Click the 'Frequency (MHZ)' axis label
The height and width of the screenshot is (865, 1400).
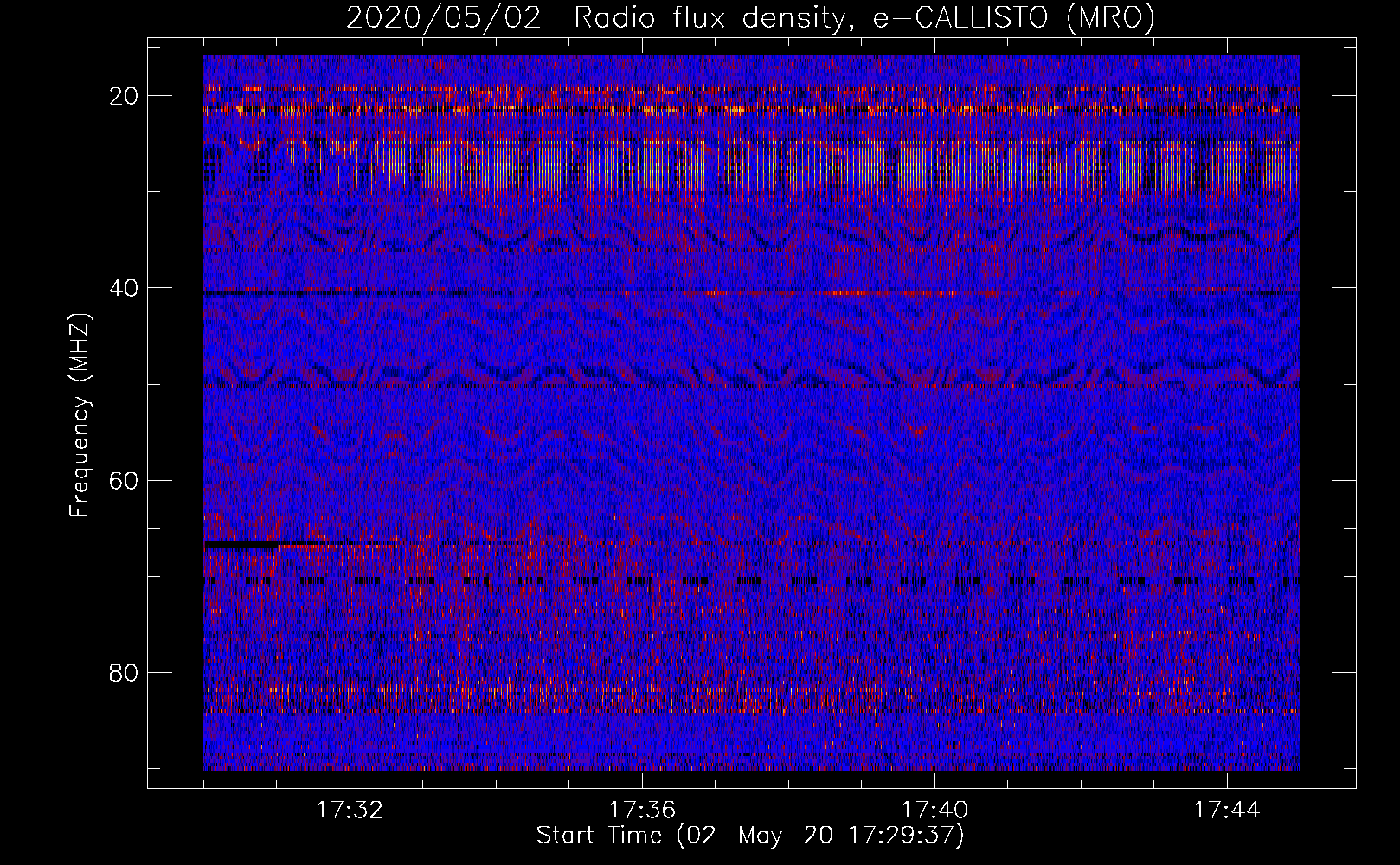click(x=80, y=415)
